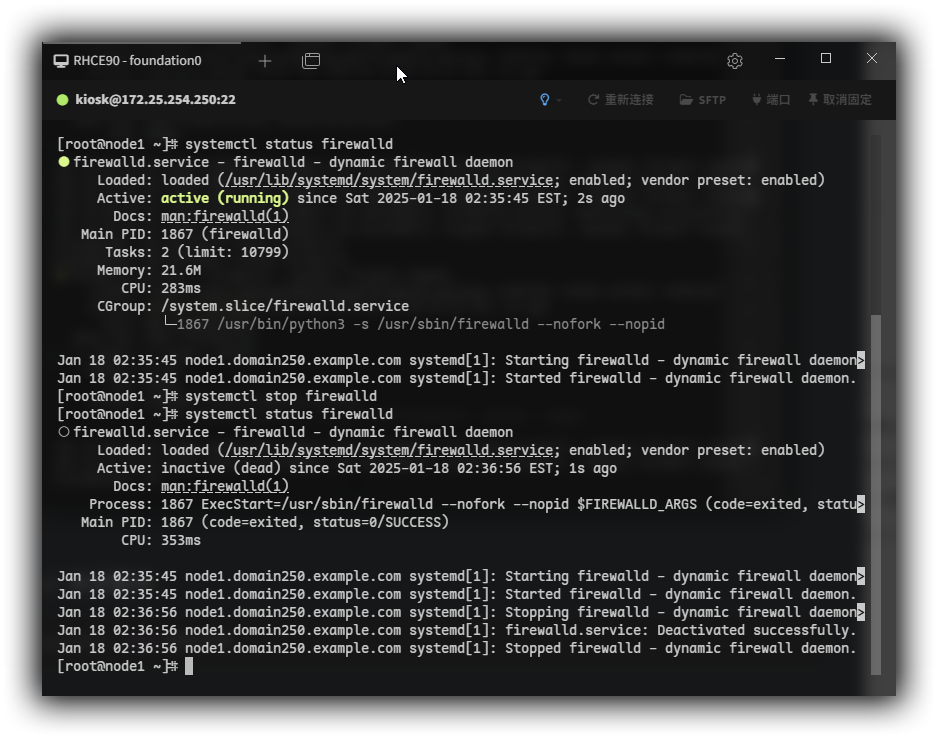
Task: Open the 端口 port forwarding option
Action: click(770, 100)
